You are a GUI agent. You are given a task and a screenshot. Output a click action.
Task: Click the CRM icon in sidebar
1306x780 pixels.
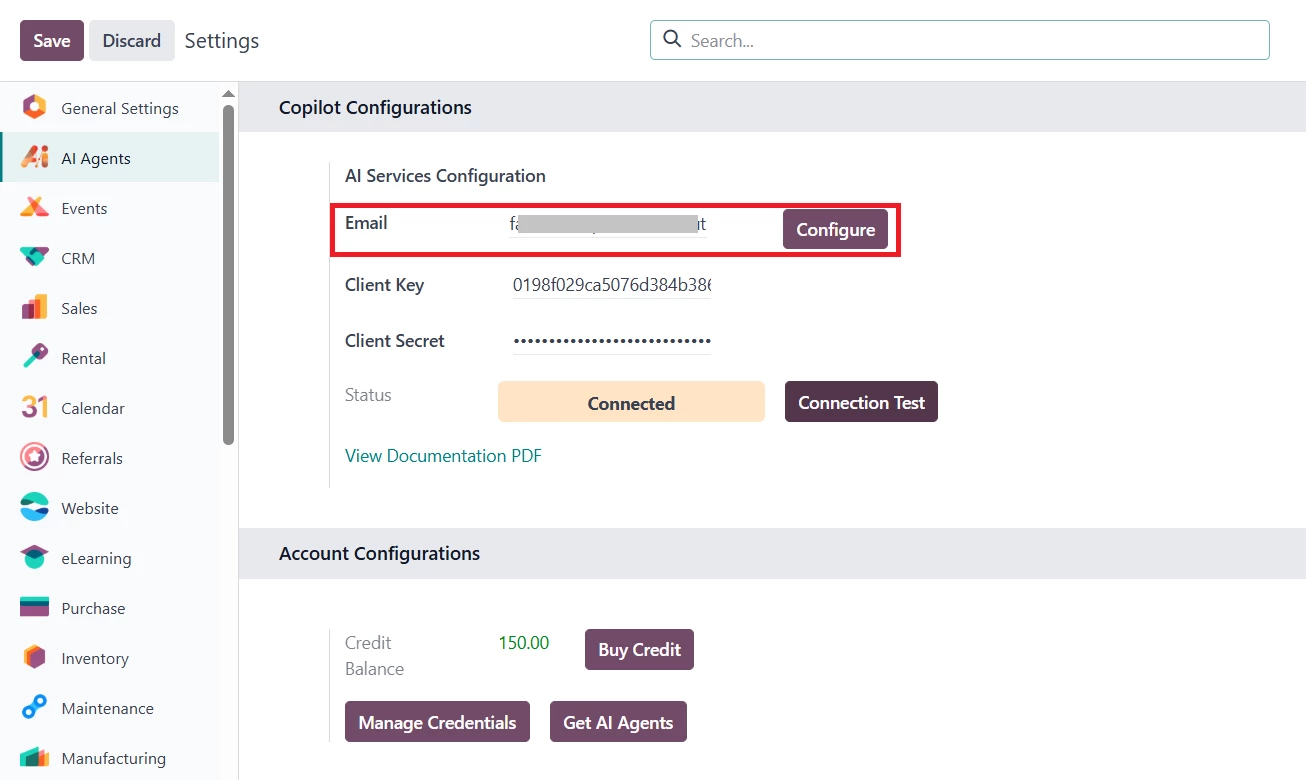click(x=34, y=258)
